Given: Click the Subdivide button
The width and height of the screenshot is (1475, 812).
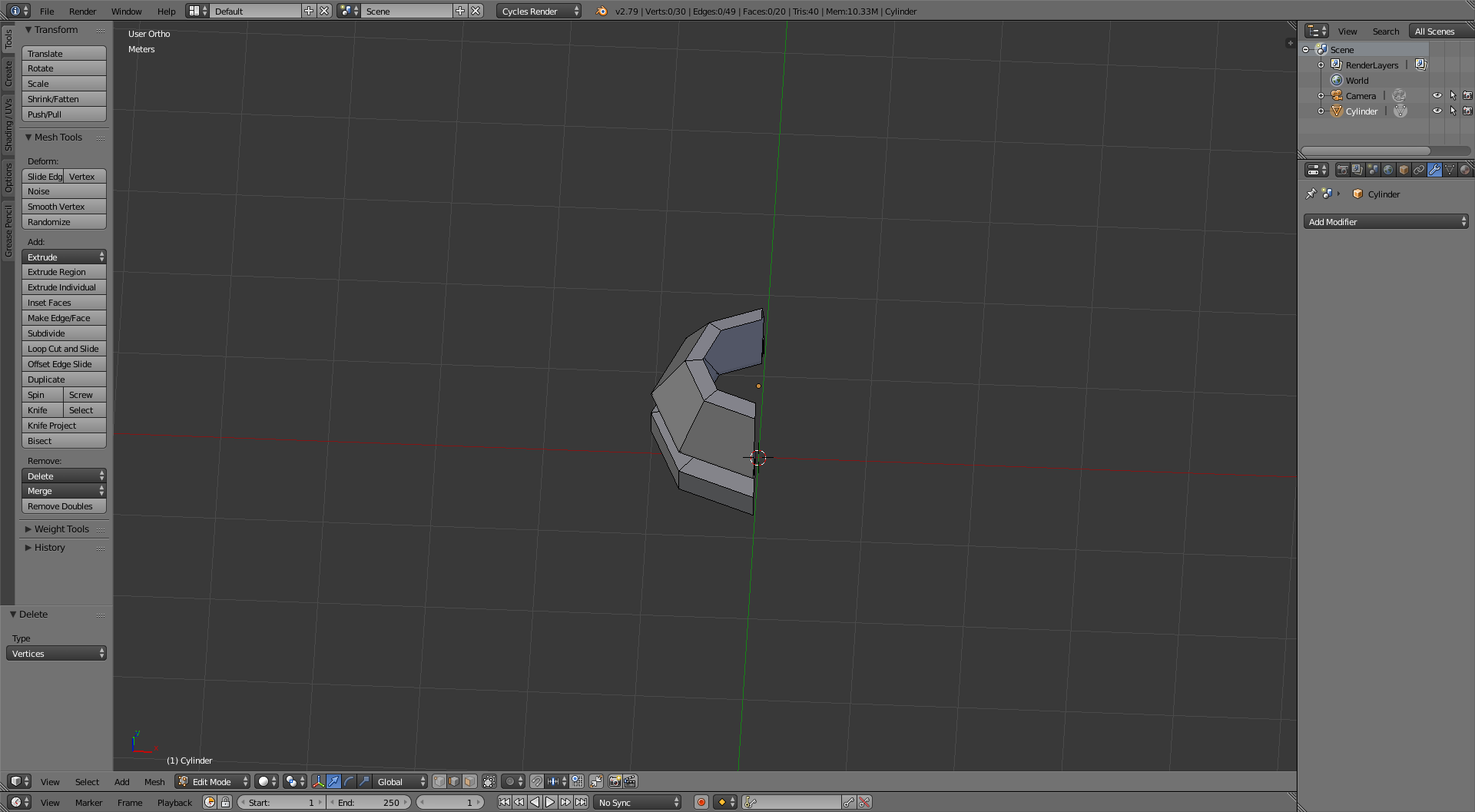Looking at the screenshot, I should click(x=64, y=333).
